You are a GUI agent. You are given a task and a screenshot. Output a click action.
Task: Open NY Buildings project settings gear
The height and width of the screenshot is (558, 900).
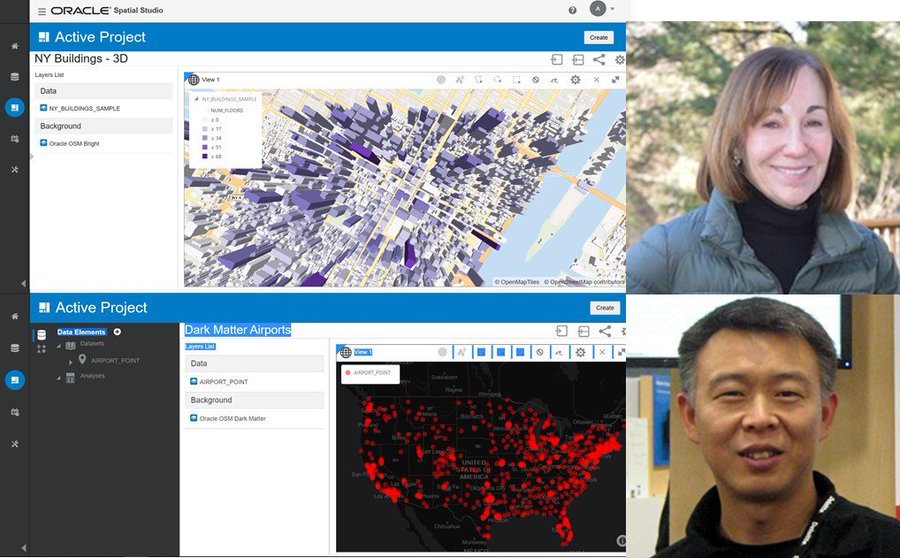click(x=620, y=60)
